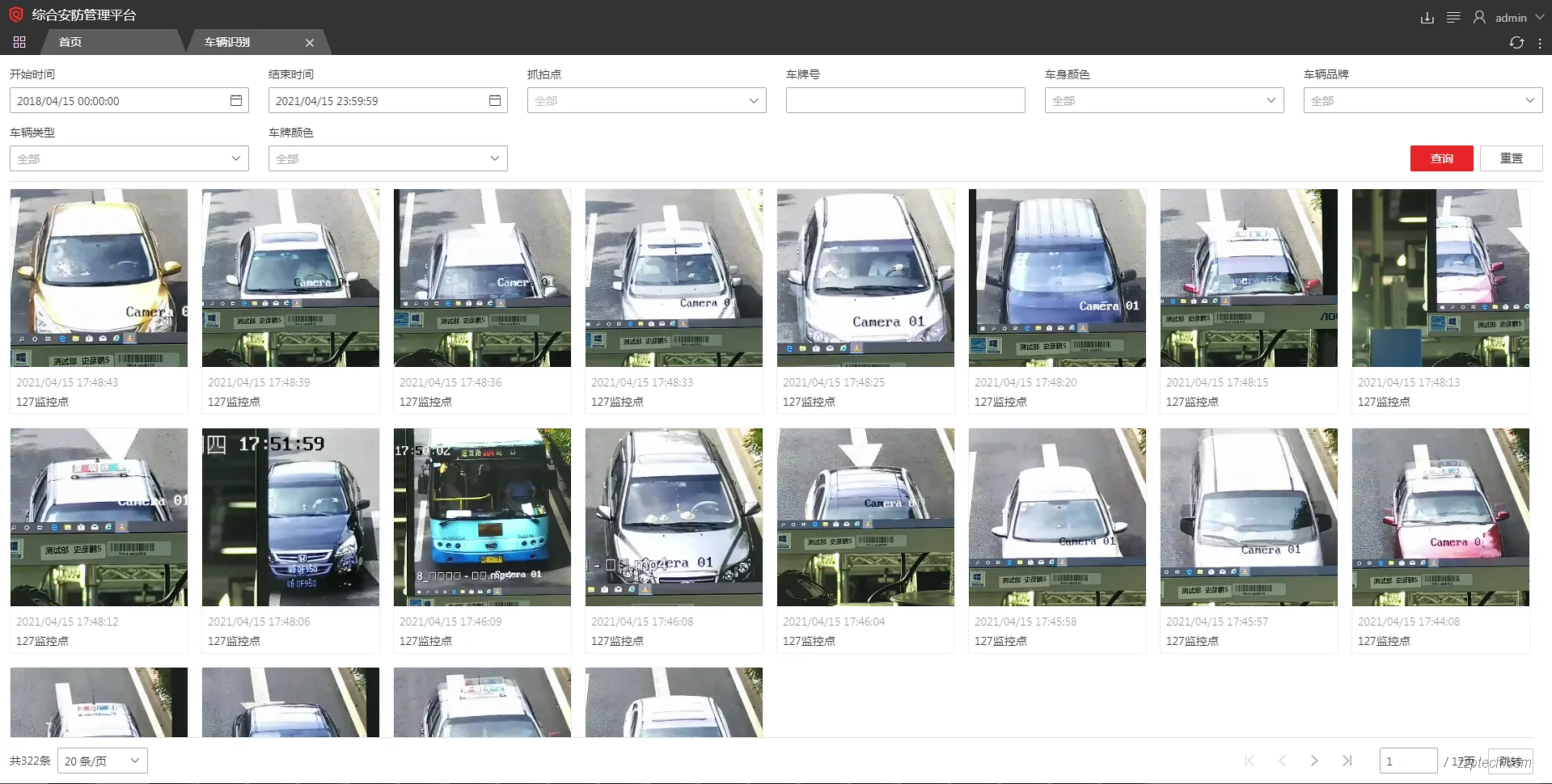The image size is (1552, 784).
Task: Open the list menu icon in header
Action: [x=1453, y=18]
